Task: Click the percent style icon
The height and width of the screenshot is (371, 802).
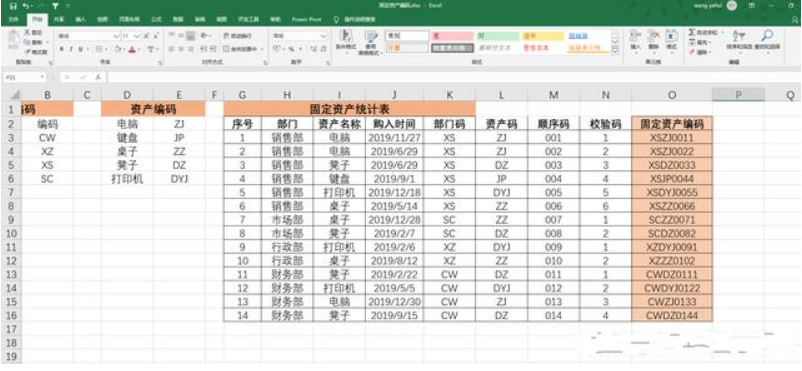Action: tap(292, 49)
